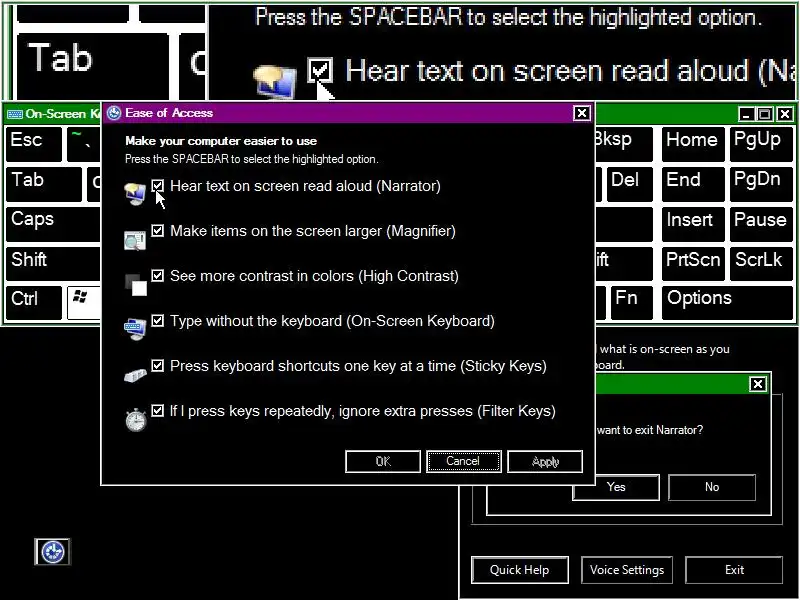This screenshot has width=800, height=600.
Task: Click the Fn key on On-Screen Keyboard
Action: tap(631, 303)
